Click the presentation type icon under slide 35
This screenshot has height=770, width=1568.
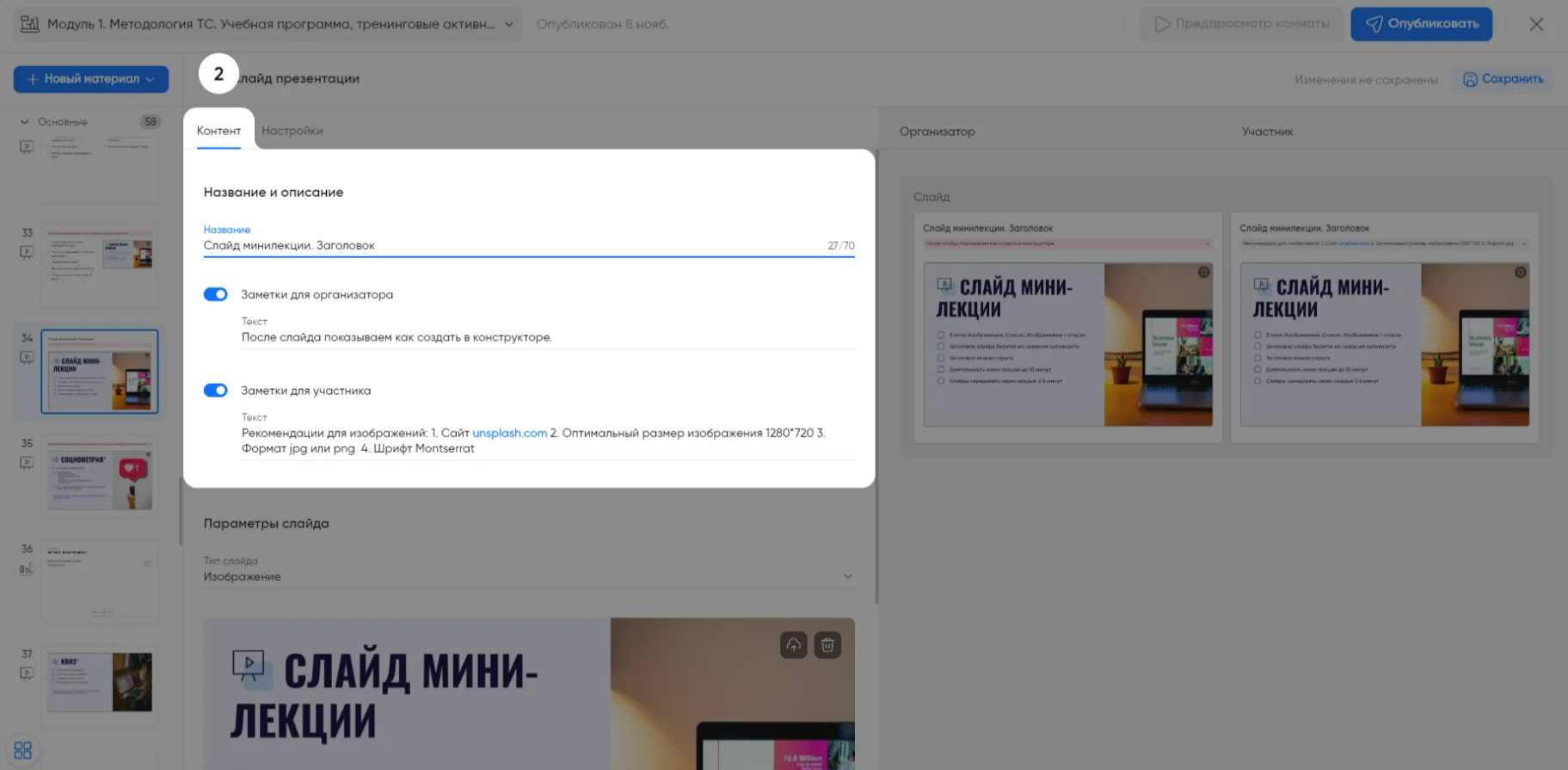point(27,463)
